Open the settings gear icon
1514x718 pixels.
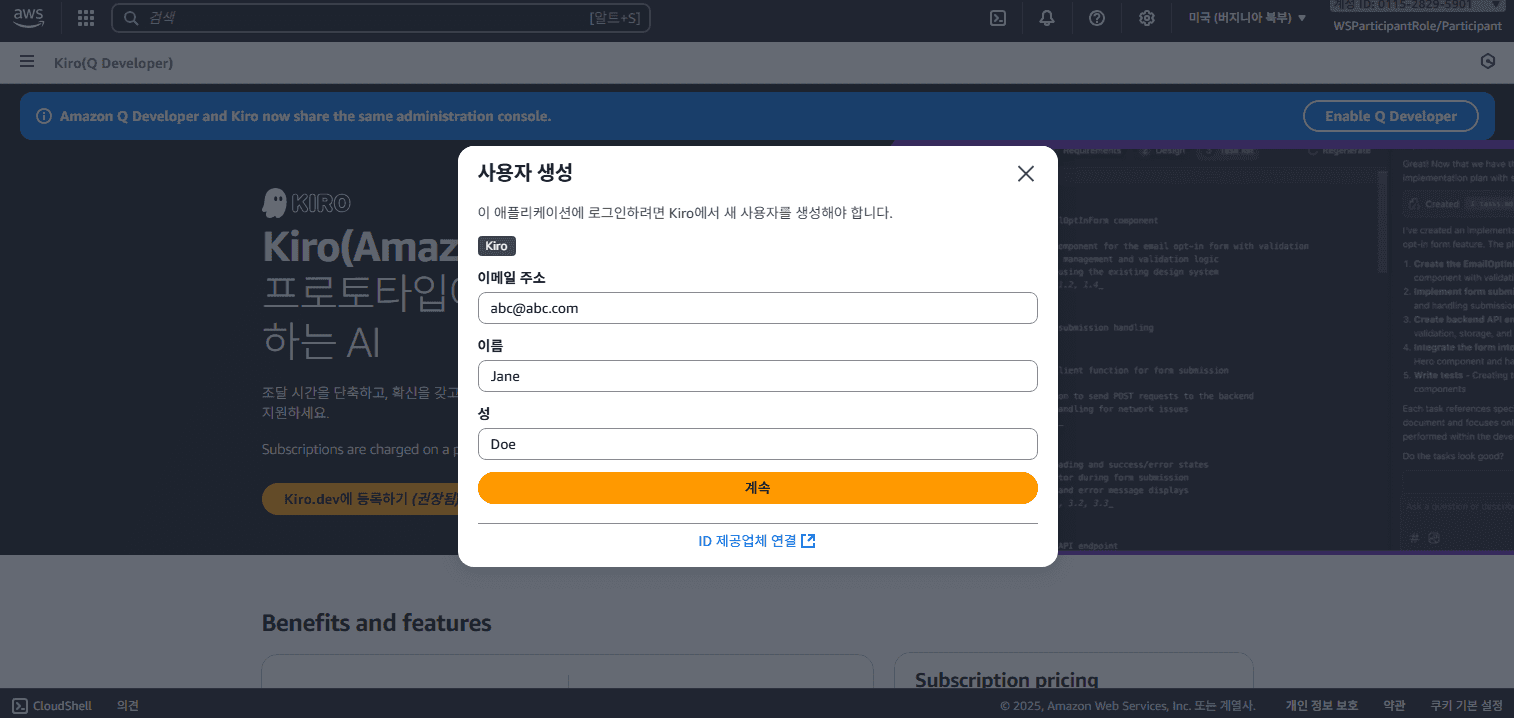coord(1147,18)
